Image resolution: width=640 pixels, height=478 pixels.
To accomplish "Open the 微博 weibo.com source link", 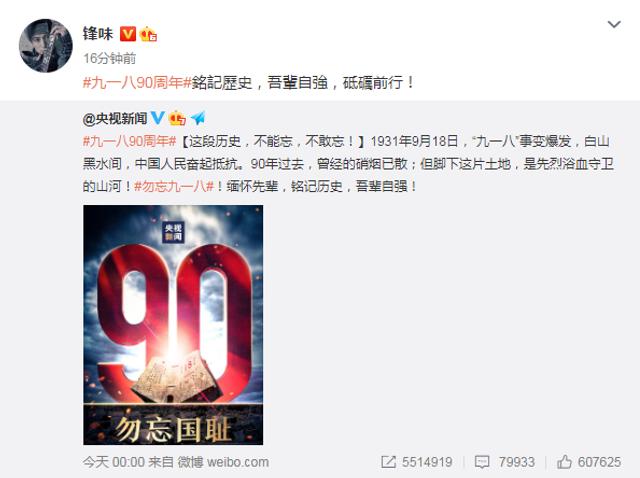I will (223, 462).
